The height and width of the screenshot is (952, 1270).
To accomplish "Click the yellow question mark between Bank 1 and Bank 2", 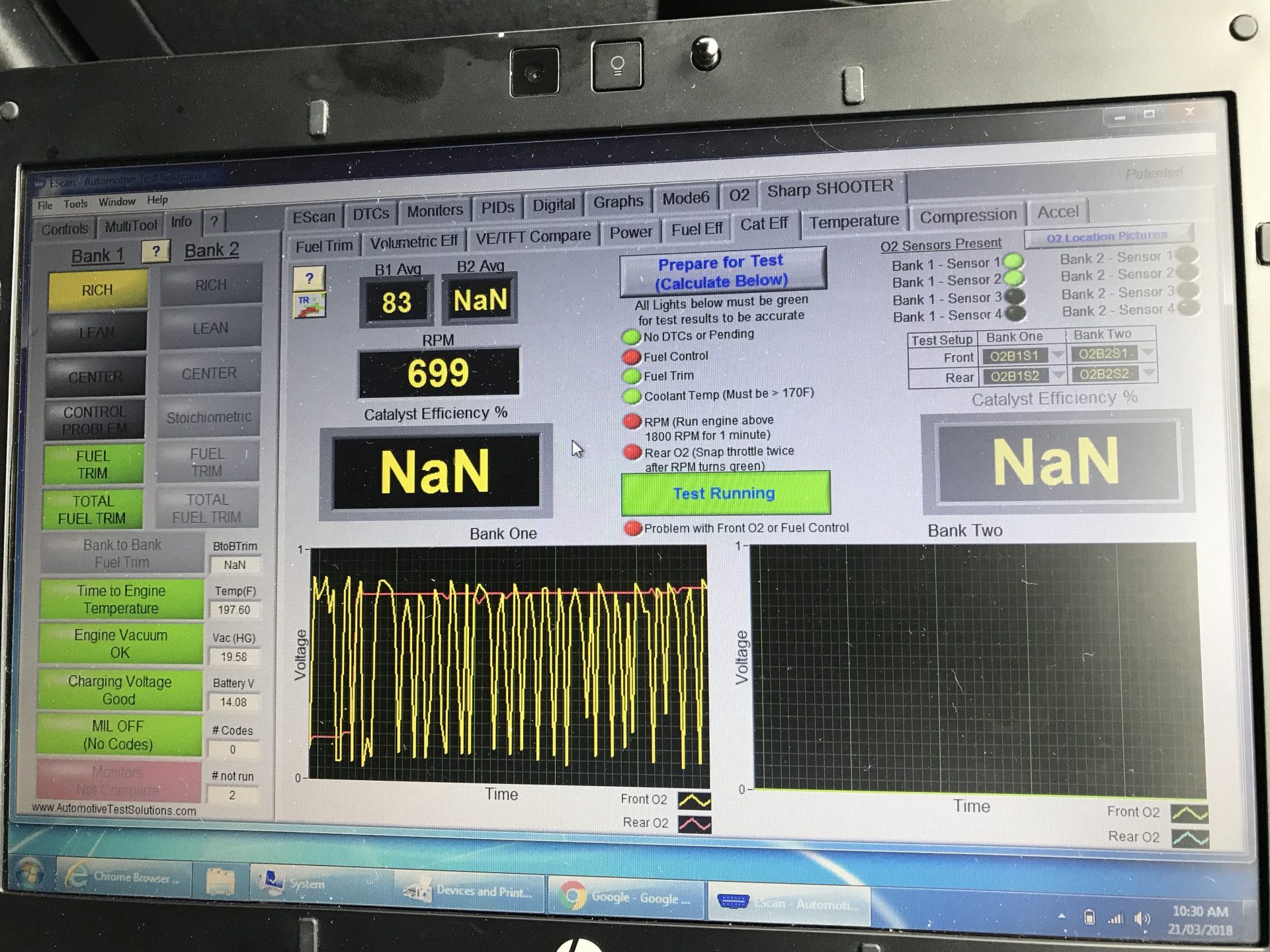I will 155,252.
